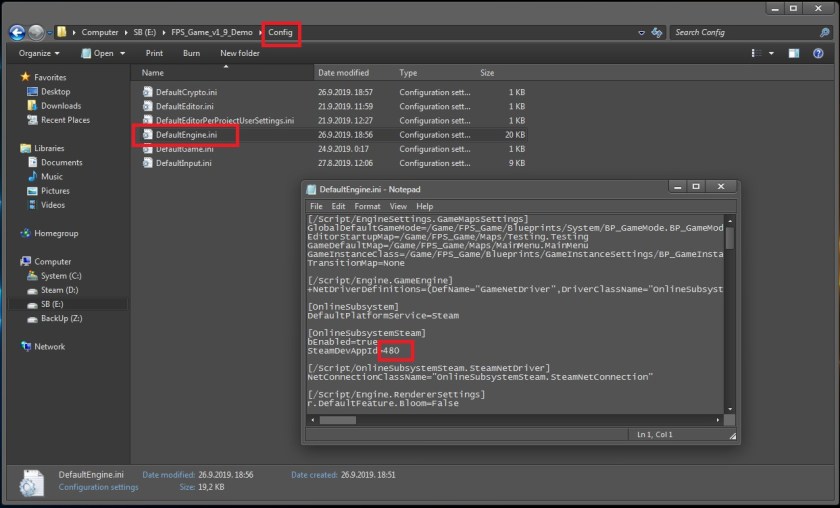Image resolution: width=840 pixels, height=508 pixels.
Task: Click the Burn toolbar button
Action: [x=191, y=53]
